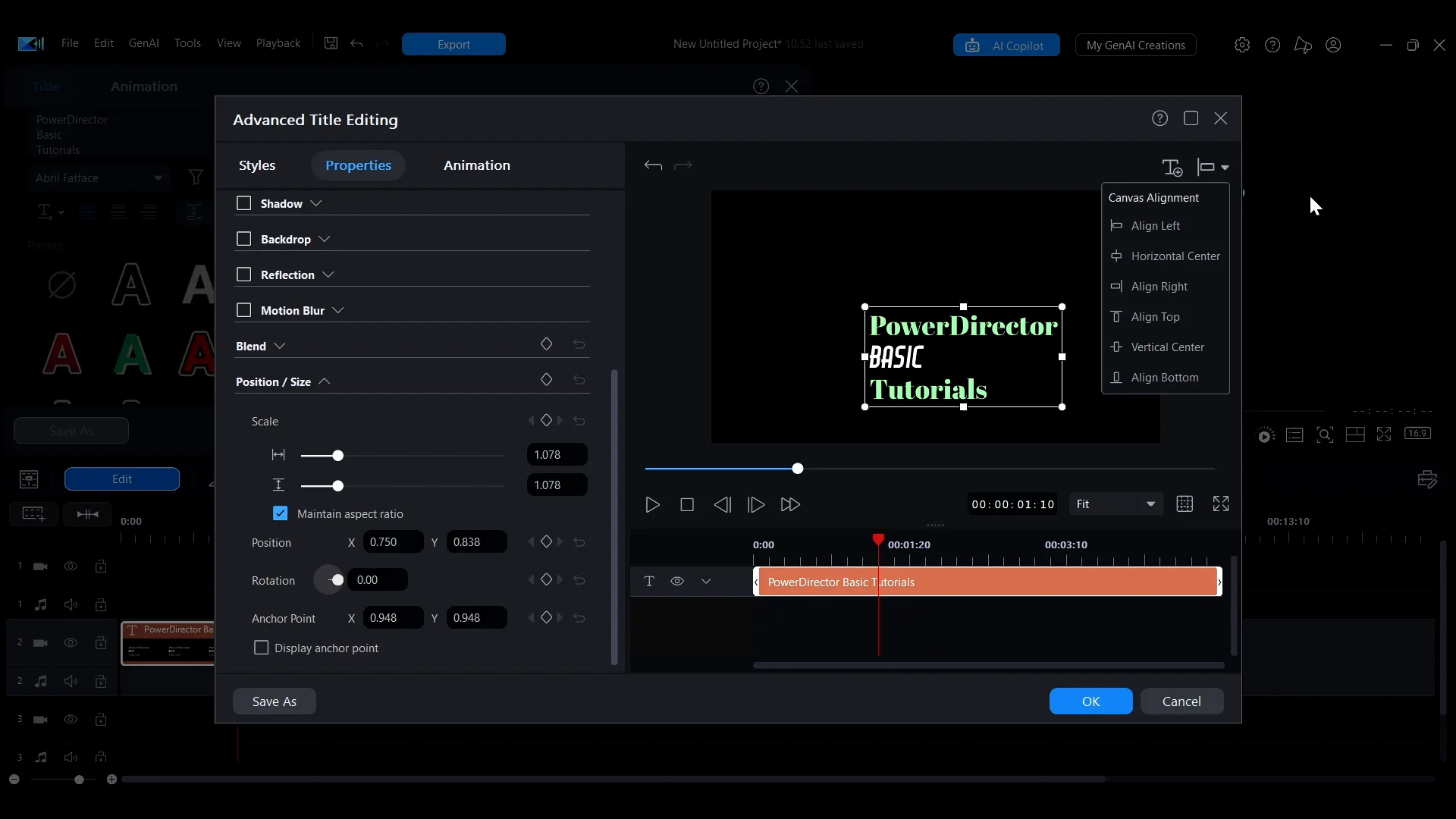The height and width of the screenshot is (819, 1456).
Task: Step to next frame
Action: coord(756,504)
